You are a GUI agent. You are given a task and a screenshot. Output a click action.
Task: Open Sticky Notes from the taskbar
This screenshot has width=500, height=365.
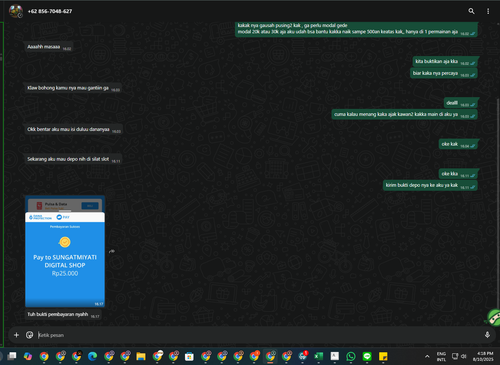(x=383, y=356)
